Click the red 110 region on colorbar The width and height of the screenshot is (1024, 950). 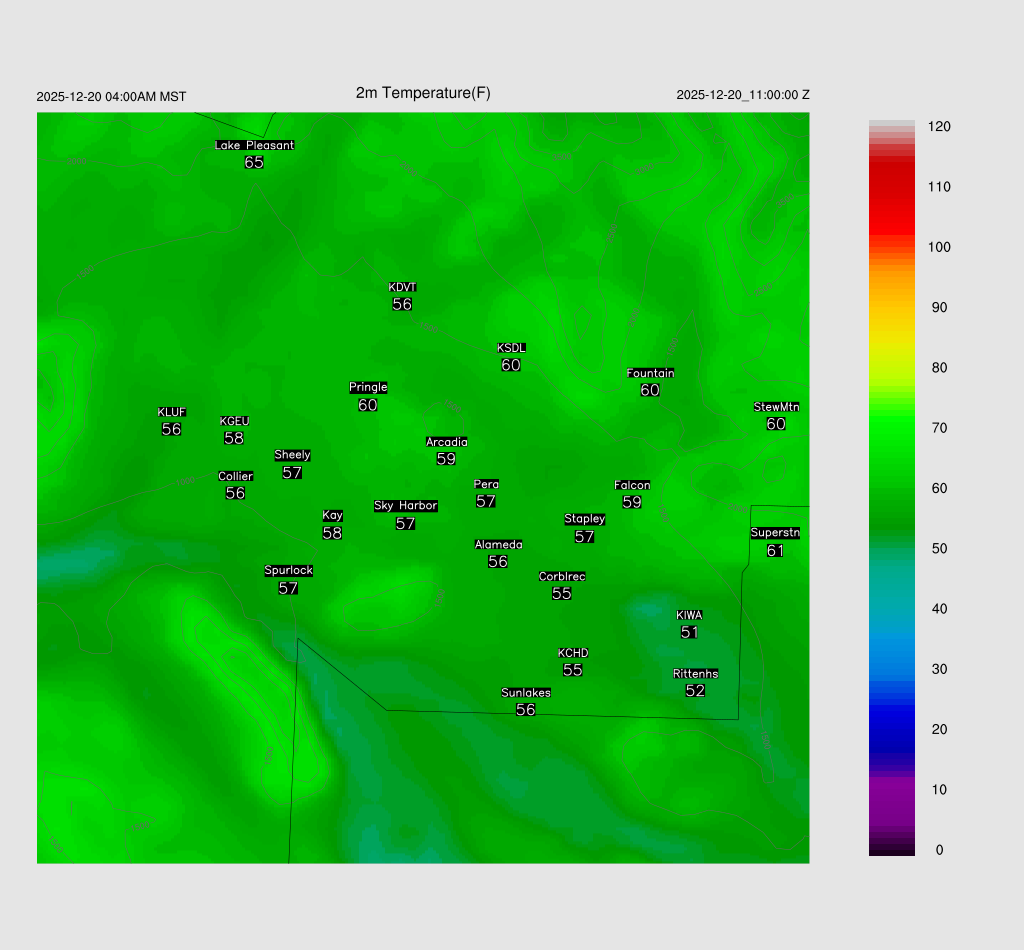pyautogui.click(x=891, y=187)
